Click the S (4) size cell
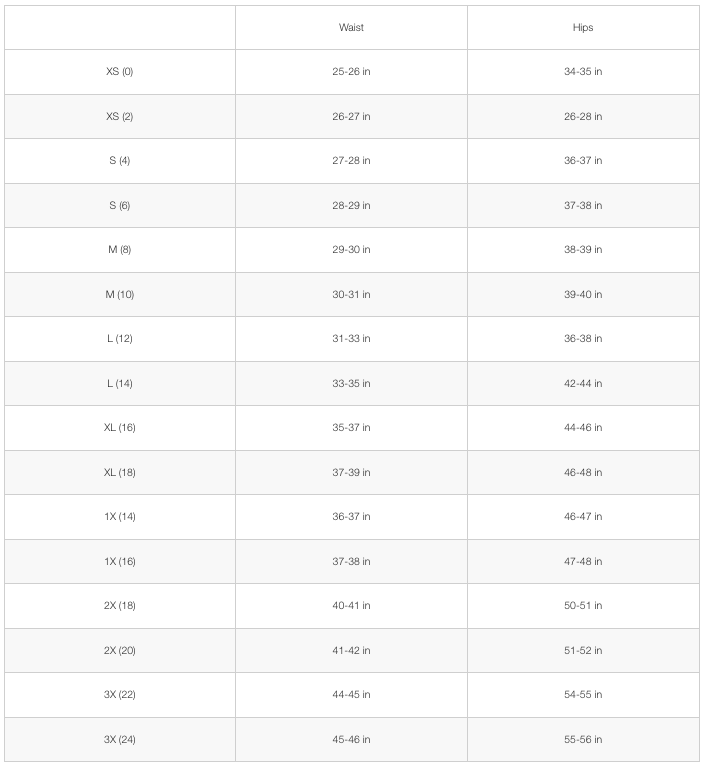Screen dimensions: 703x767 (119, 161)
